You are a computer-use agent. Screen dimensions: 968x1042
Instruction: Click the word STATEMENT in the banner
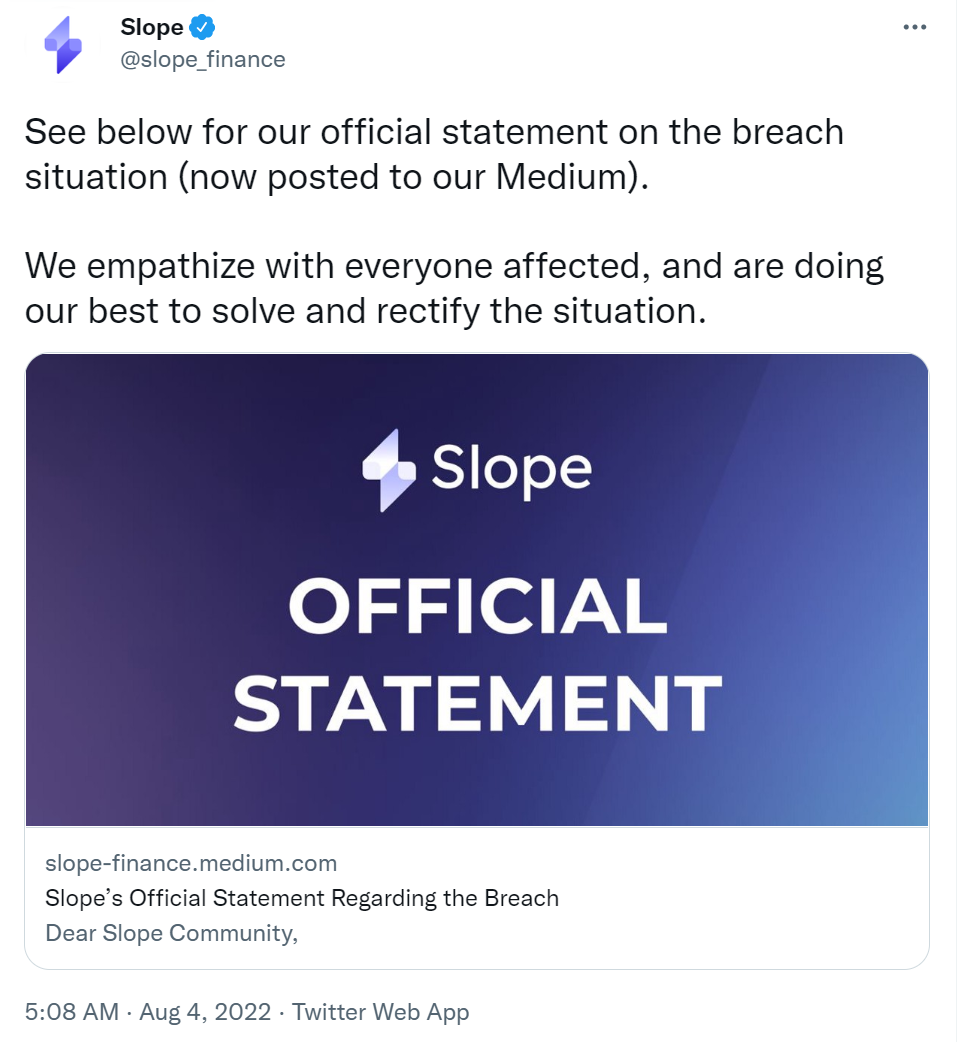coord(477,702)
